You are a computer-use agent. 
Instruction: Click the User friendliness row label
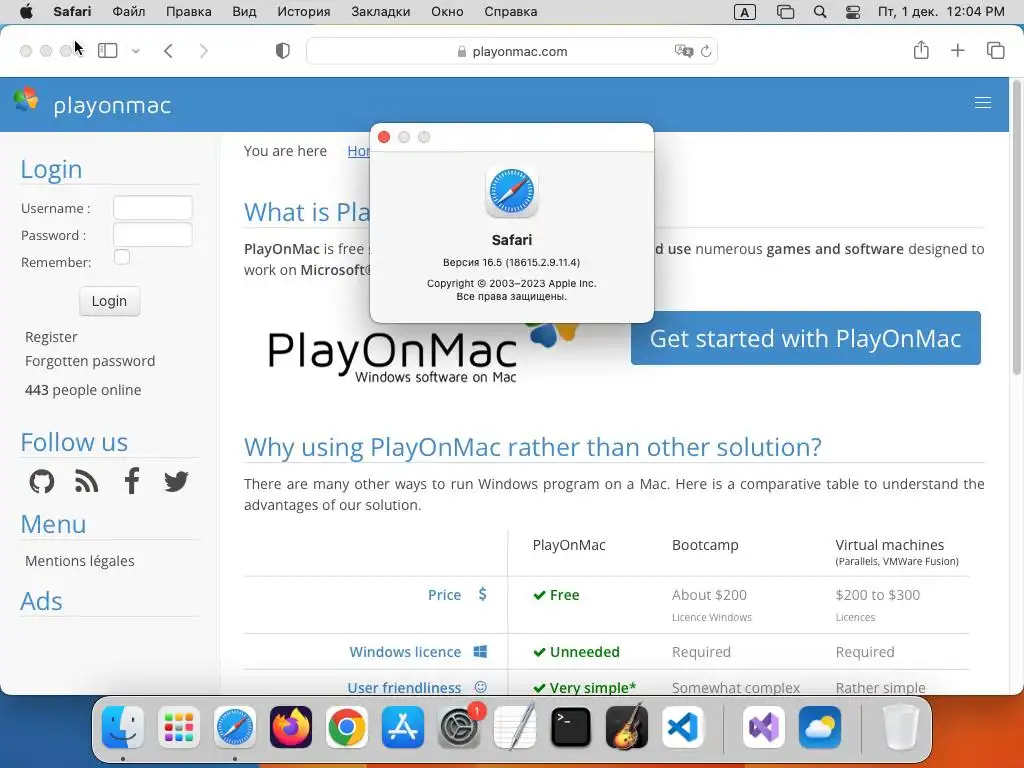(x=404, y=688)
